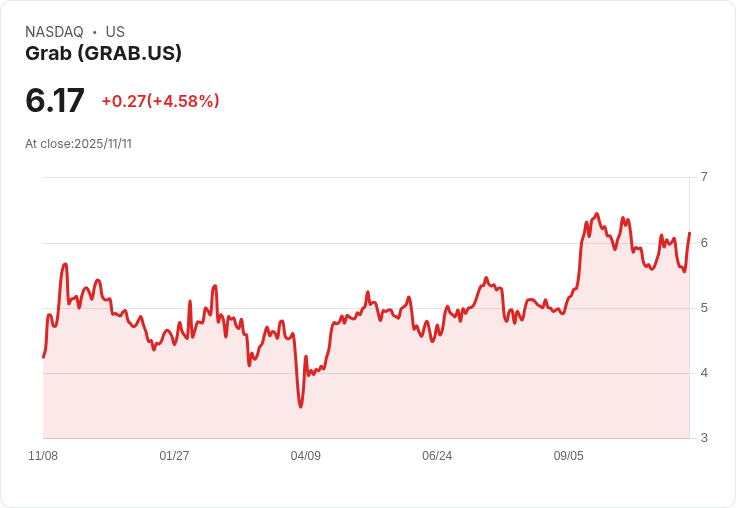Click the y-axis value 5
Image resolution: width=736 pixels, height=508 pixels.
click(x=704, y=308)
